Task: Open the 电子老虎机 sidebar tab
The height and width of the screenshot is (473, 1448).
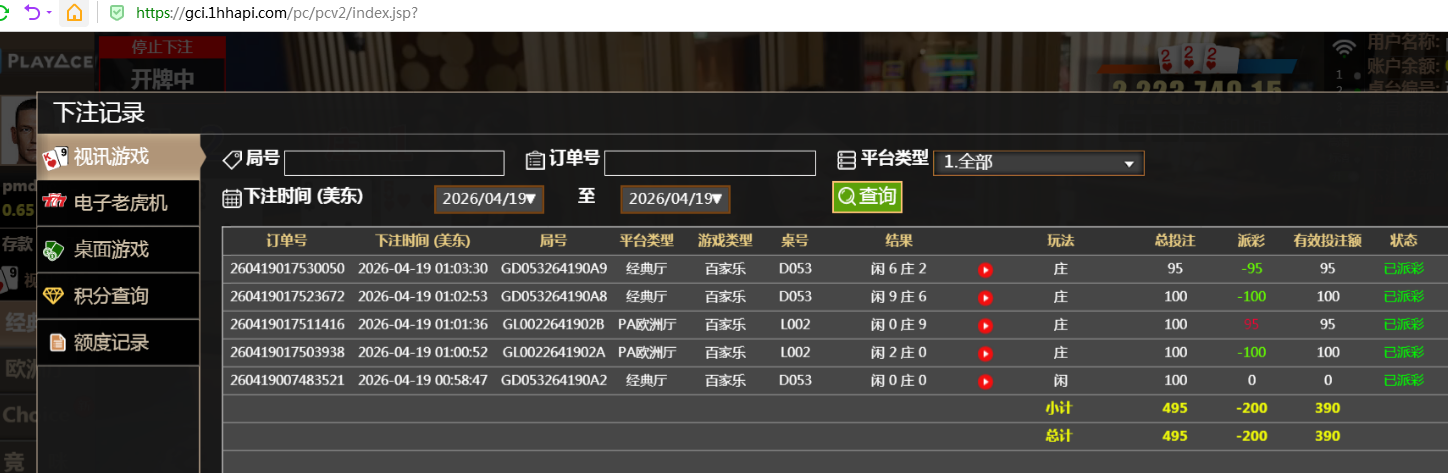Action: click(x=119, y=203)
